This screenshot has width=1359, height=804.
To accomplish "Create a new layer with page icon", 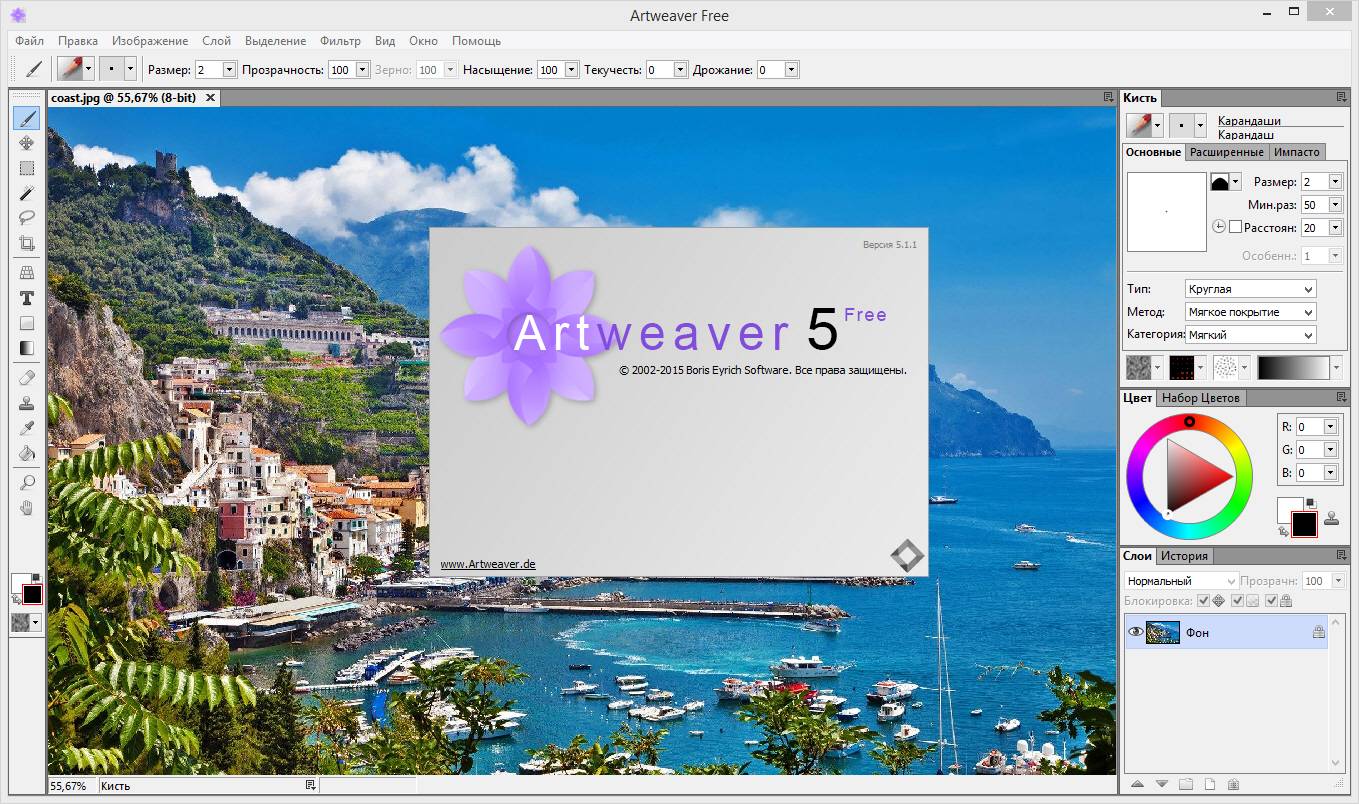I will 1209,784.
